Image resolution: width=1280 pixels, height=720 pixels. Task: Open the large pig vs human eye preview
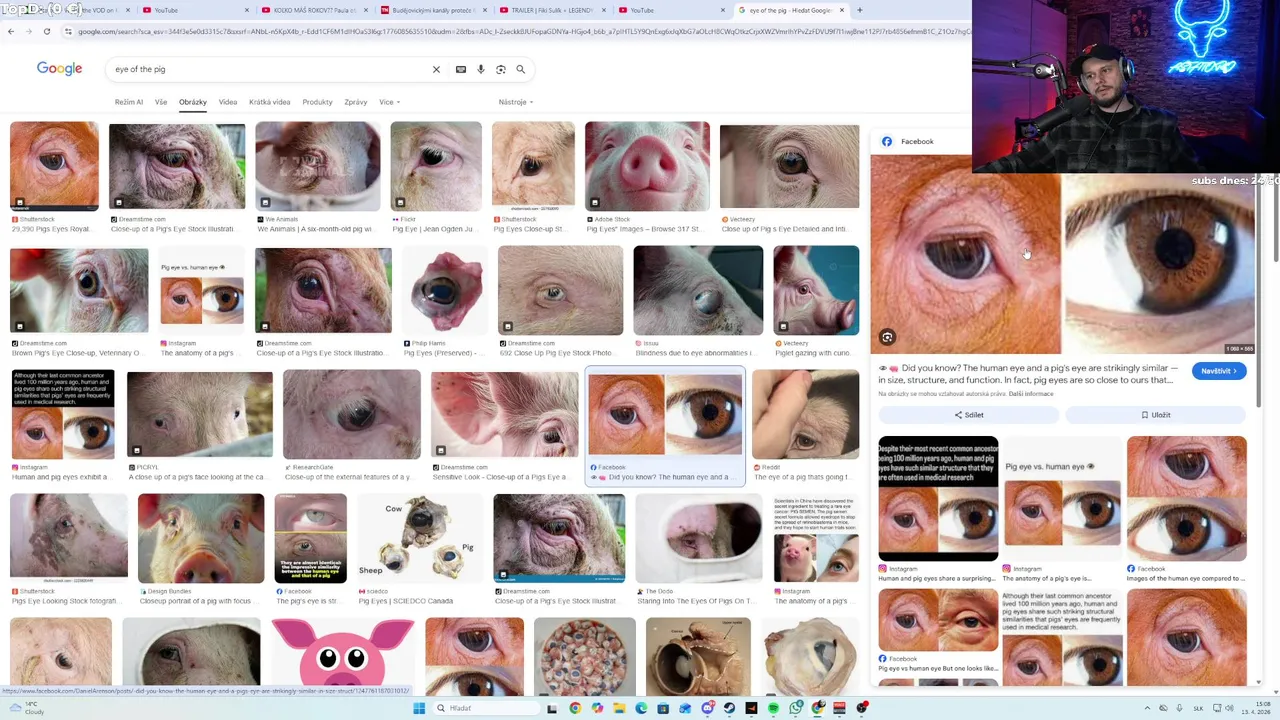[1062, 255]
